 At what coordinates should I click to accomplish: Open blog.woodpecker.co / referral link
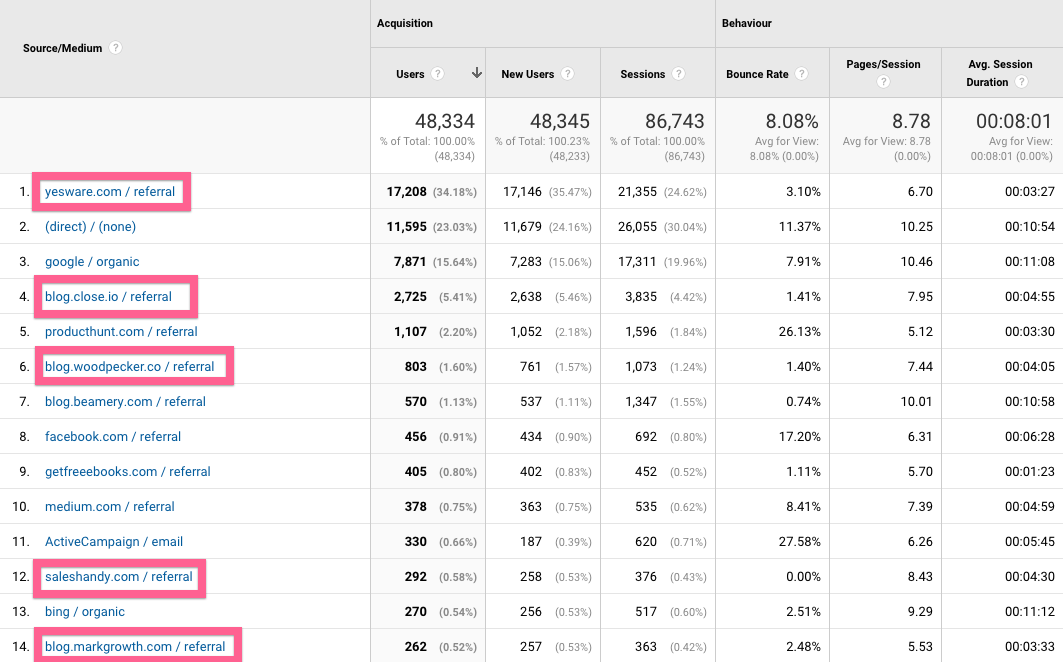pos(129,366)
